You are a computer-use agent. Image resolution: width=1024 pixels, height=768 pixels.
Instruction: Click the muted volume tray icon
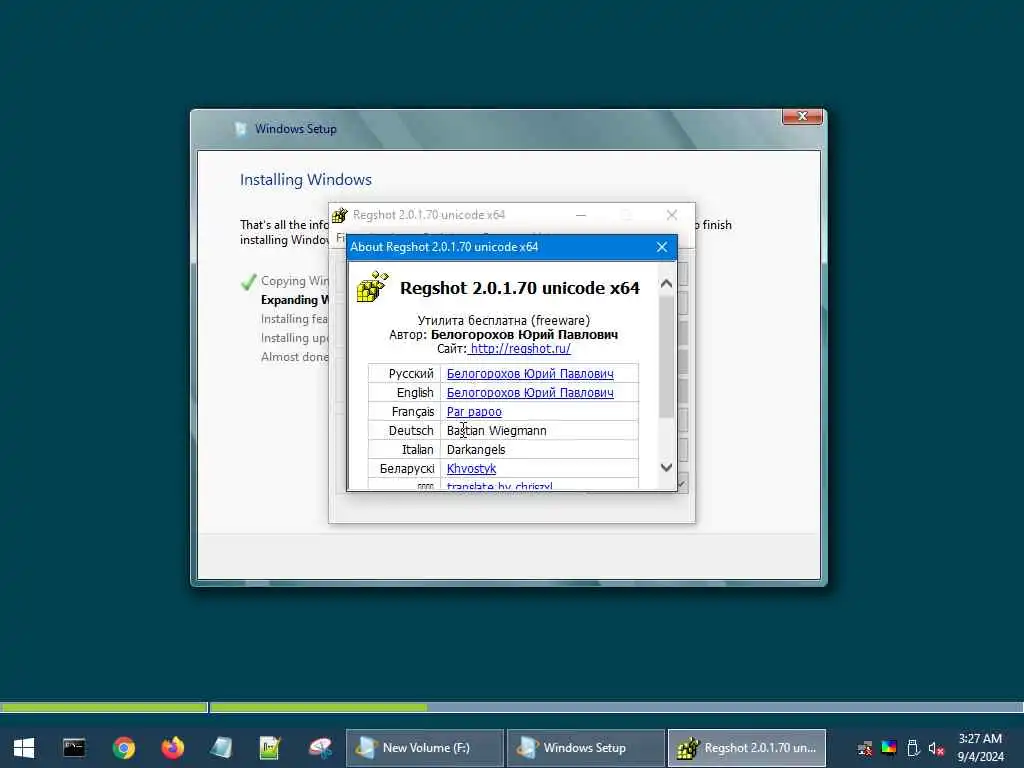(936, 748)
